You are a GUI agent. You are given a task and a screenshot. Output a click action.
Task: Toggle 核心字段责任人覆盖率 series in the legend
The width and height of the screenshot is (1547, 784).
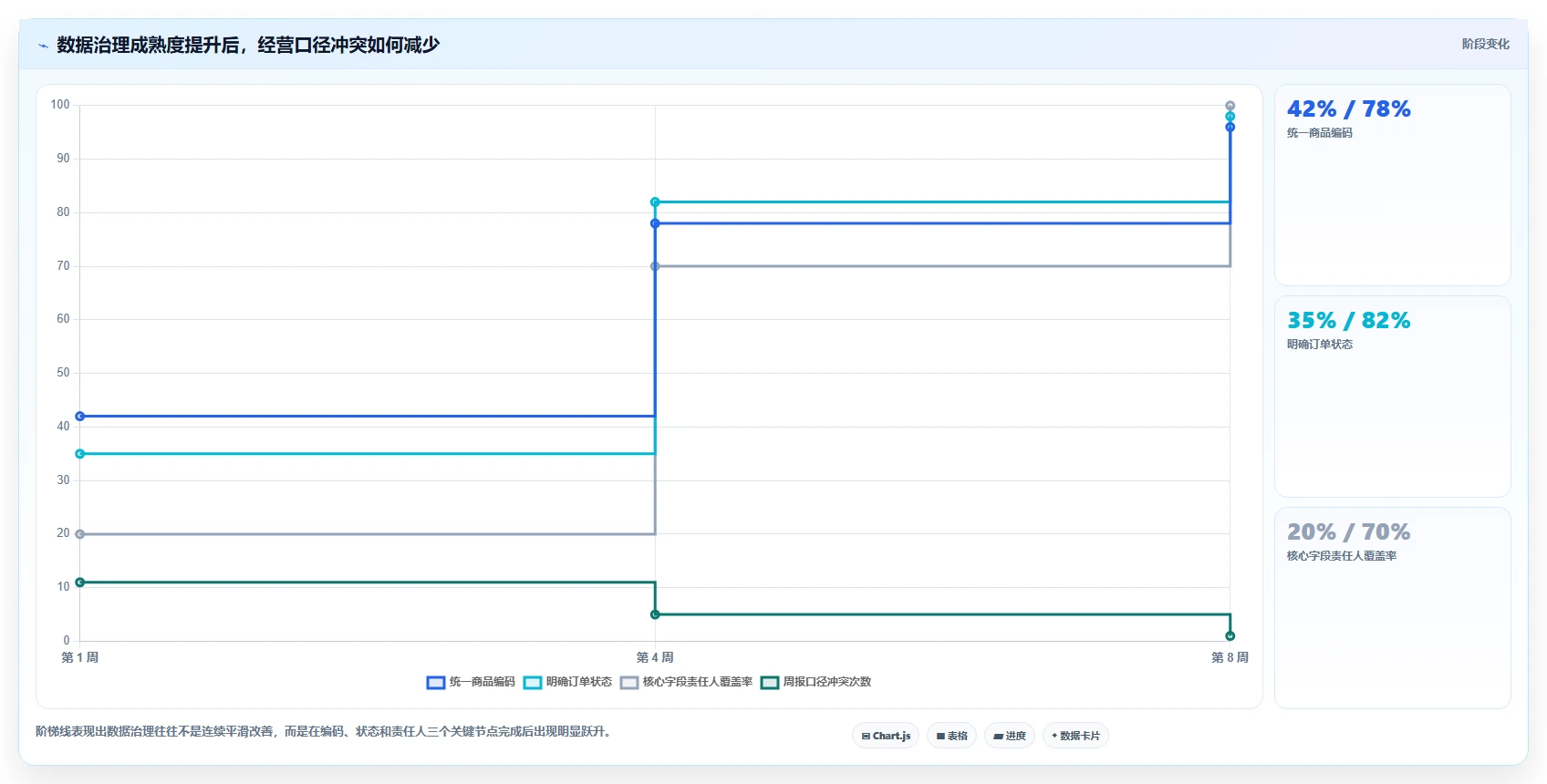point(686,682)
